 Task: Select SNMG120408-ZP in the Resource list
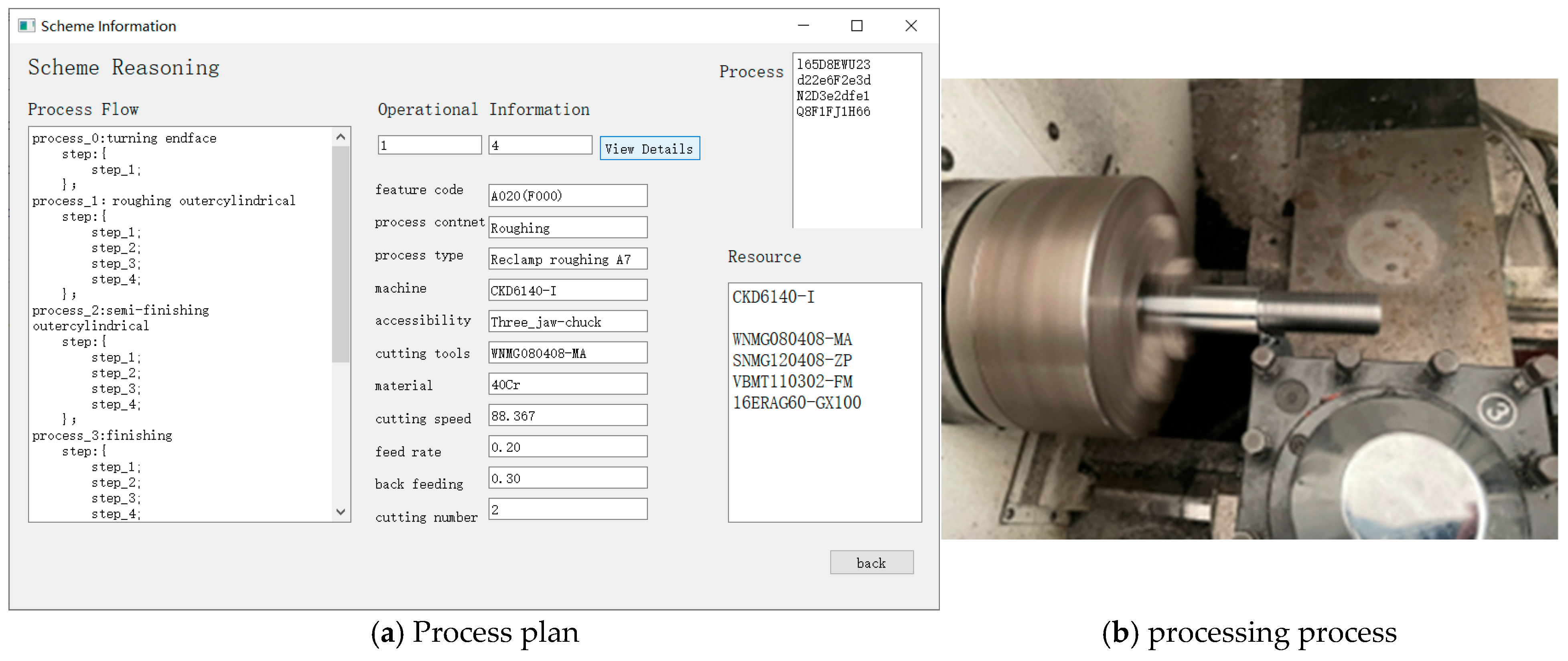tap(792, 361)
